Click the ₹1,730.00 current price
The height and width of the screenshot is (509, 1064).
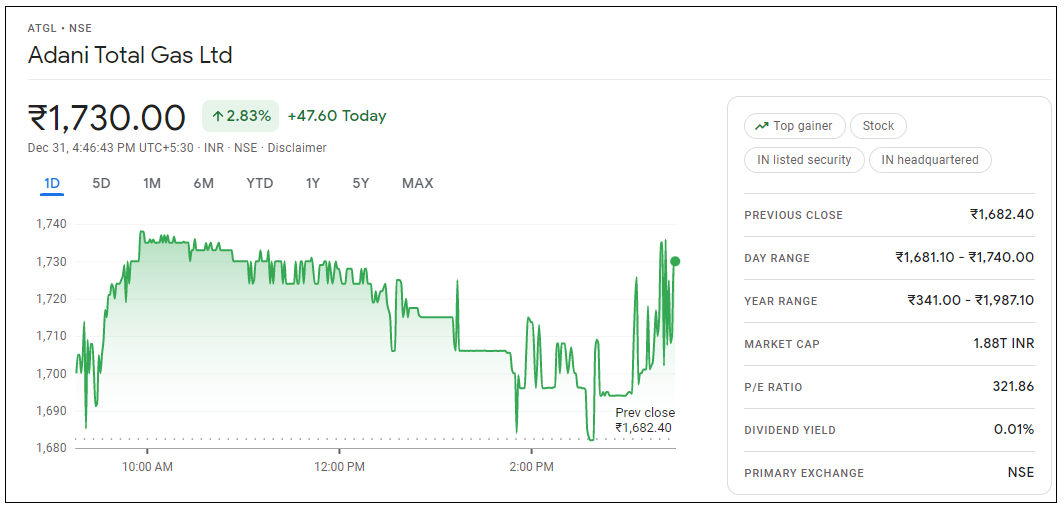click(x=107, y=117)
